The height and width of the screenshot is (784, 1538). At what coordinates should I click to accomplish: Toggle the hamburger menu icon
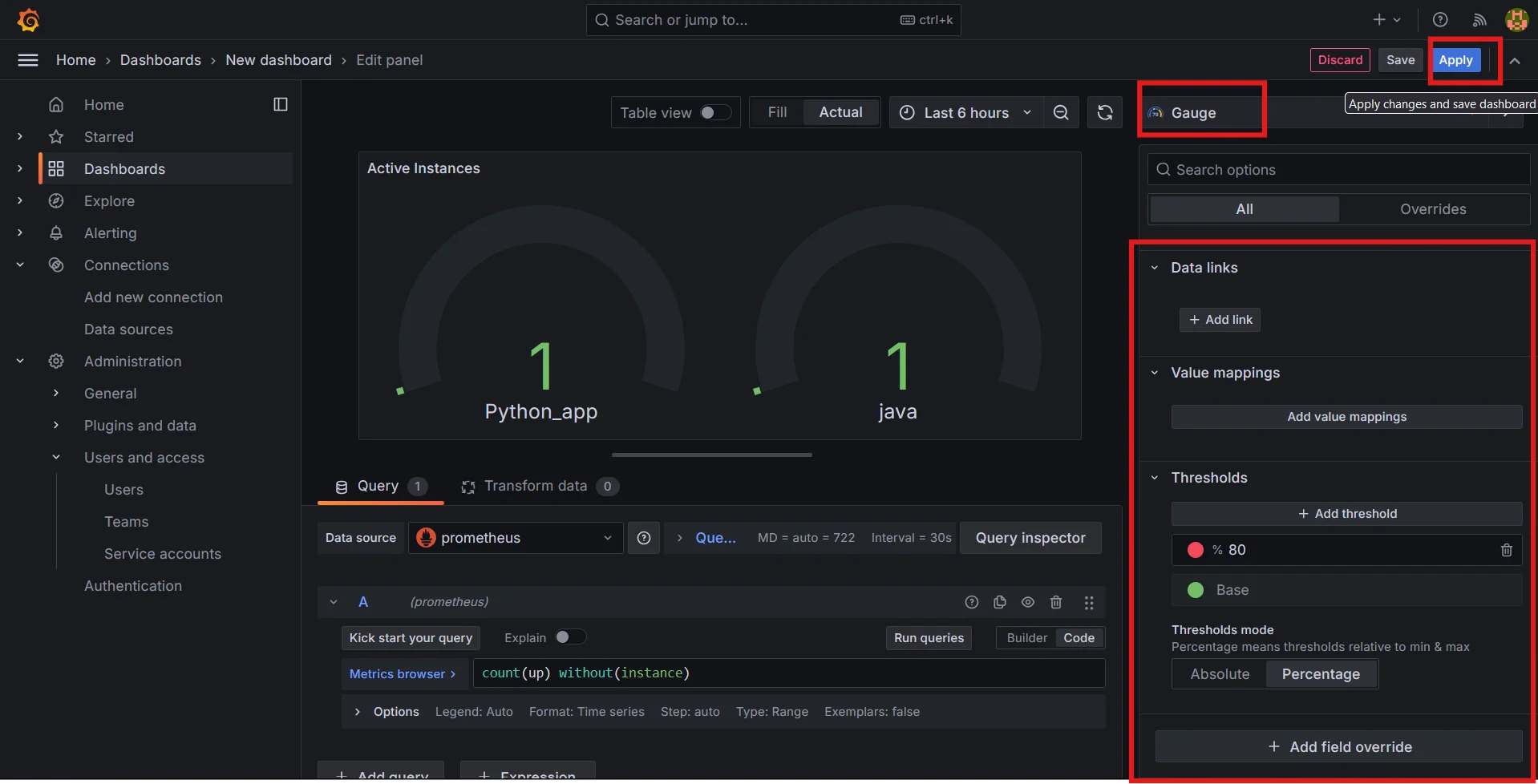coord(28,60)
